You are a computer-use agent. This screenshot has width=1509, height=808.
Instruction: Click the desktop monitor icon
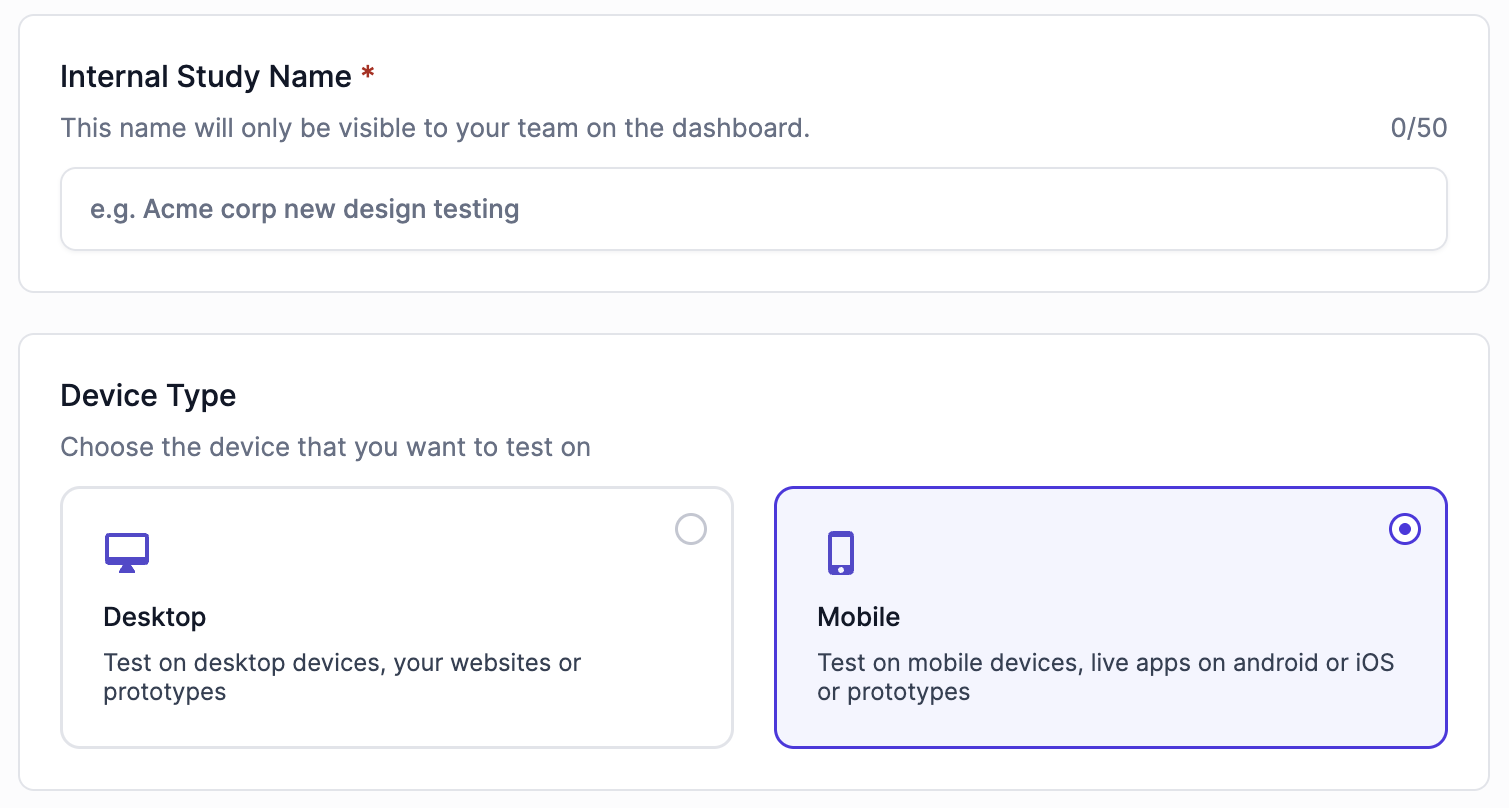[127, 552]
